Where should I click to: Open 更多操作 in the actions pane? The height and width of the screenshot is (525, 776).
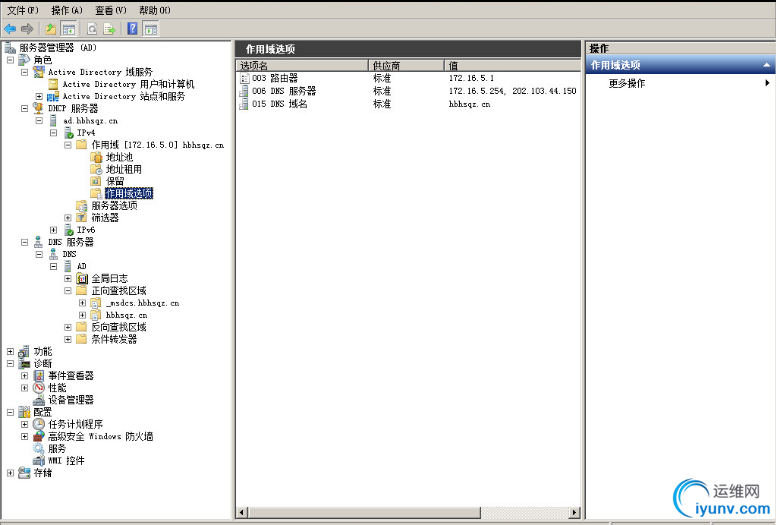pyautogui.click(x=627, y=83)
